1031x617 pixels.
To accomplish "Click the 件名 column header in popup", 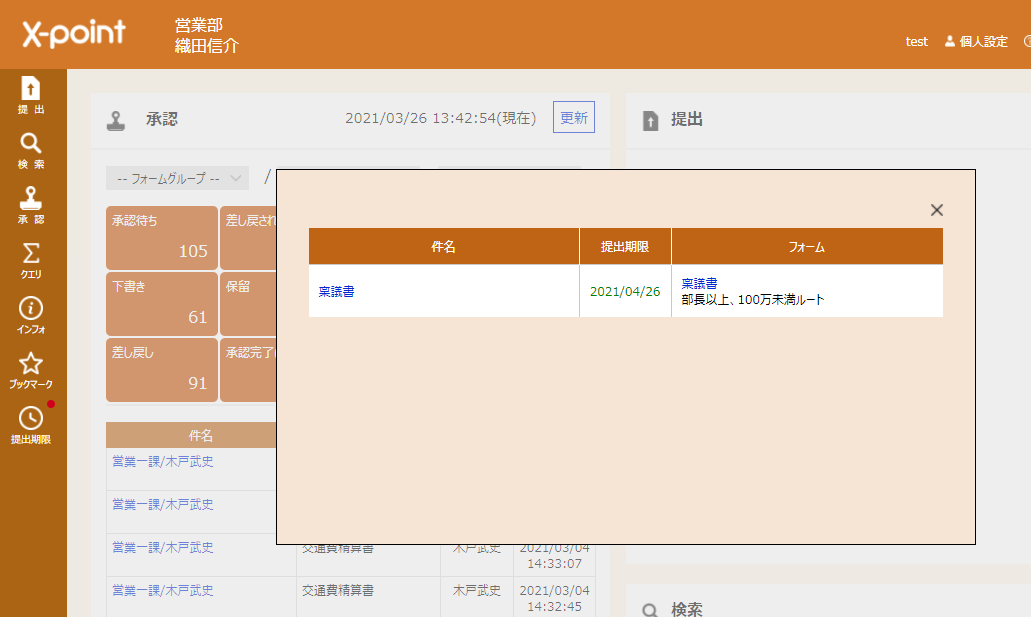I will pyautogui.click(x=443, y=246).
